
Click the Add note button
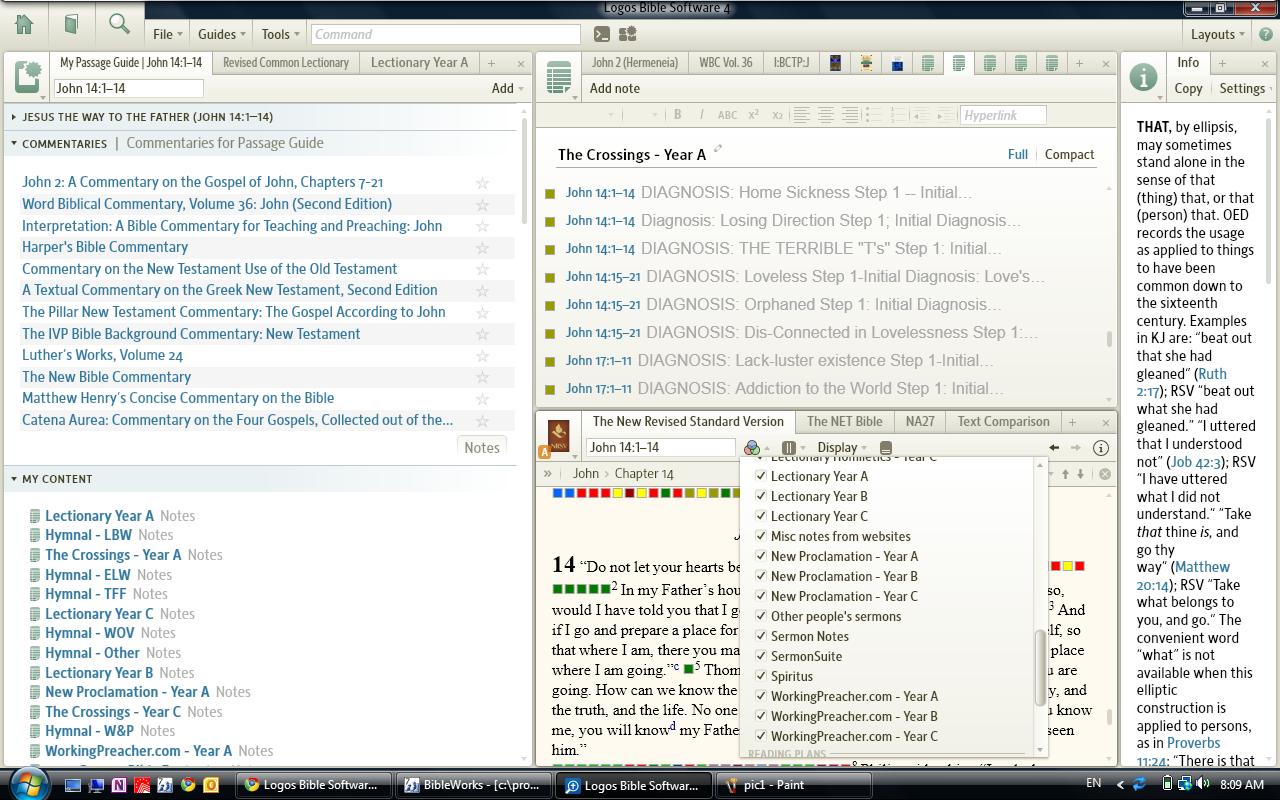coord(615,88)
